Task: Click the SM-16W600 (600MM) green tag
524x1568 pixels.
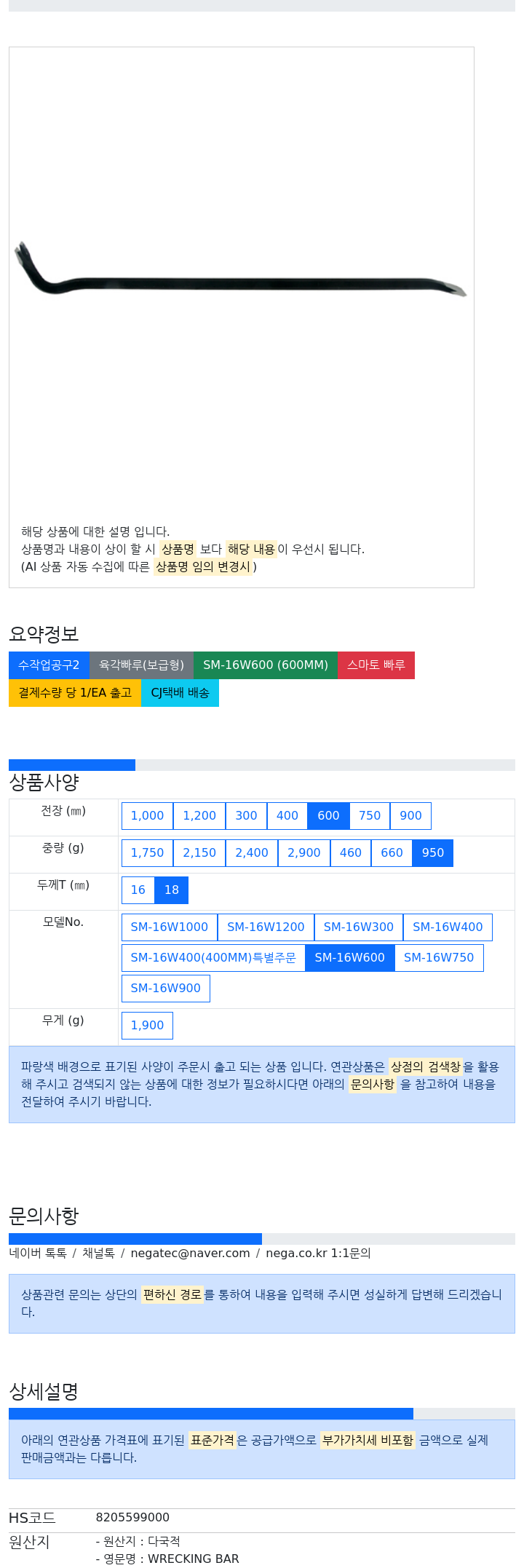Action: click(x=266, y=665)
